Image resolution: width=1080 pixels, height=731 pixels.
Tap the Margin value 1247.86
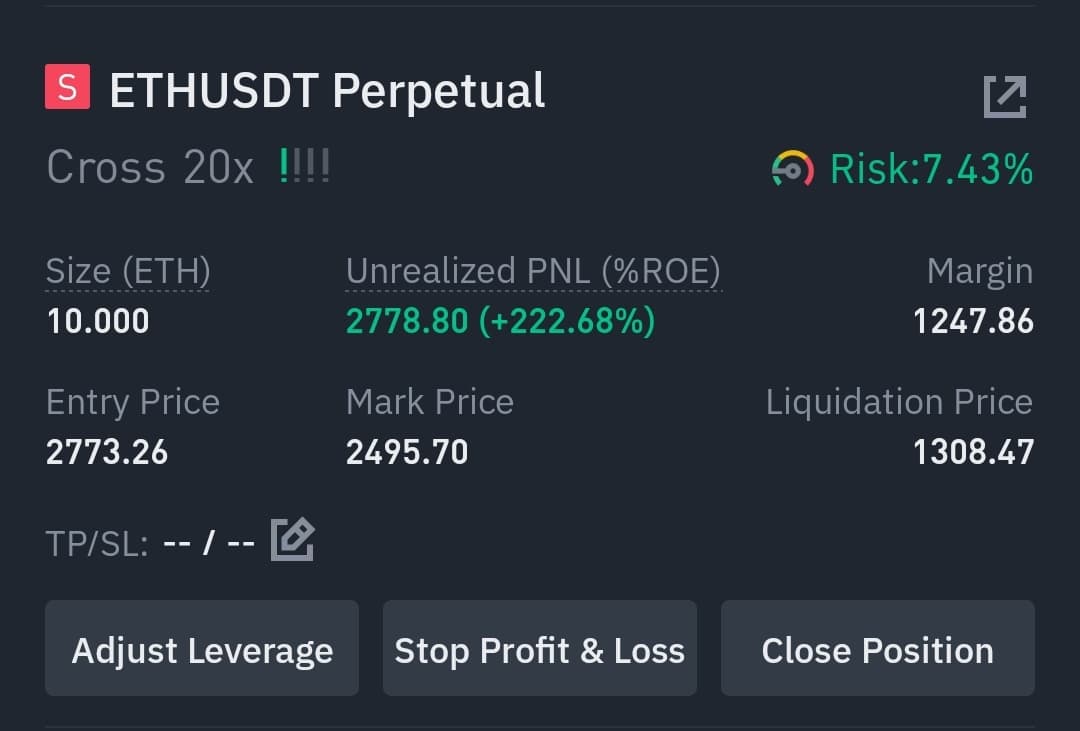973,321
